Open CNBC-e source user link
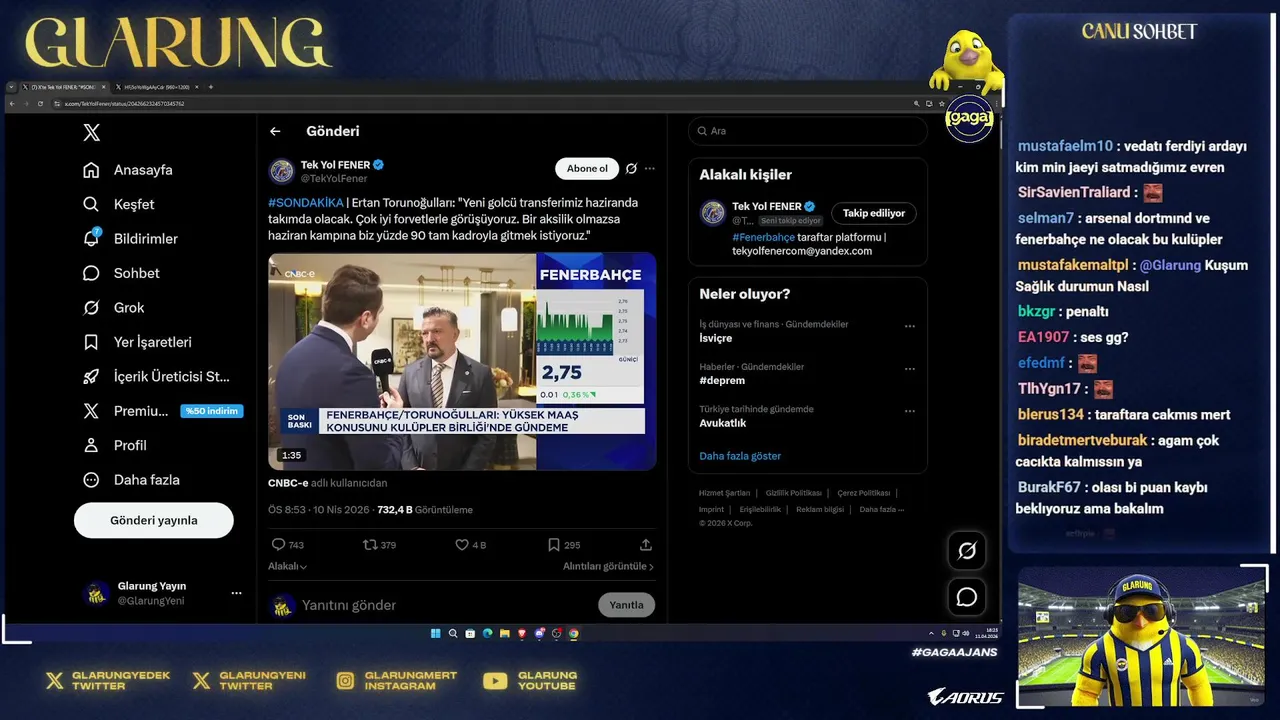Screen dimensions: 1280x720 click(x=288, y=483)
